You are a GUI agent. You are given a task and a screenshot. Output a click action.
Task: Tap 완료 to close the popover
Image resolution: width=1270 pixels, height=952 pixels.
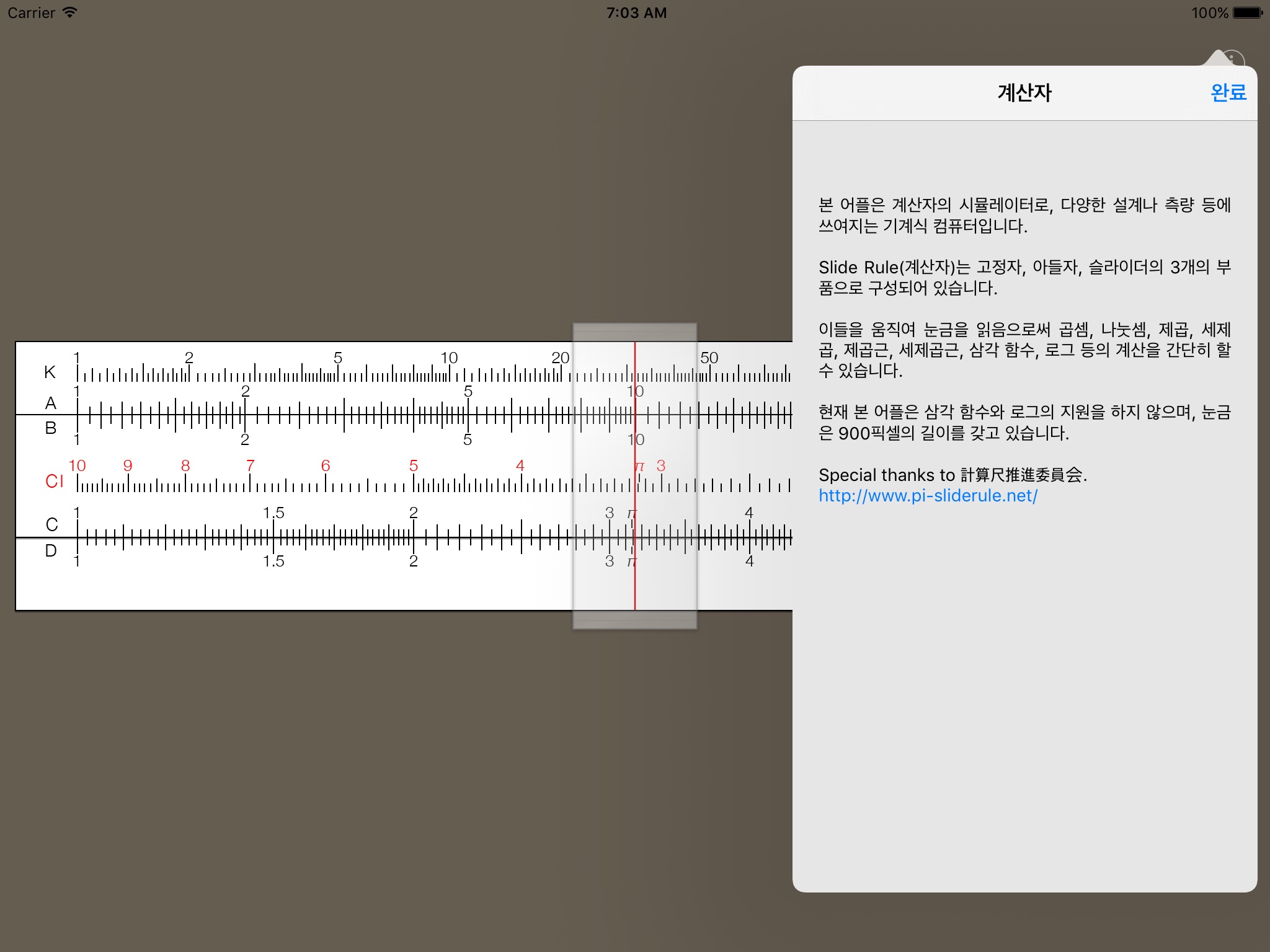click(x=1228, y=93)
